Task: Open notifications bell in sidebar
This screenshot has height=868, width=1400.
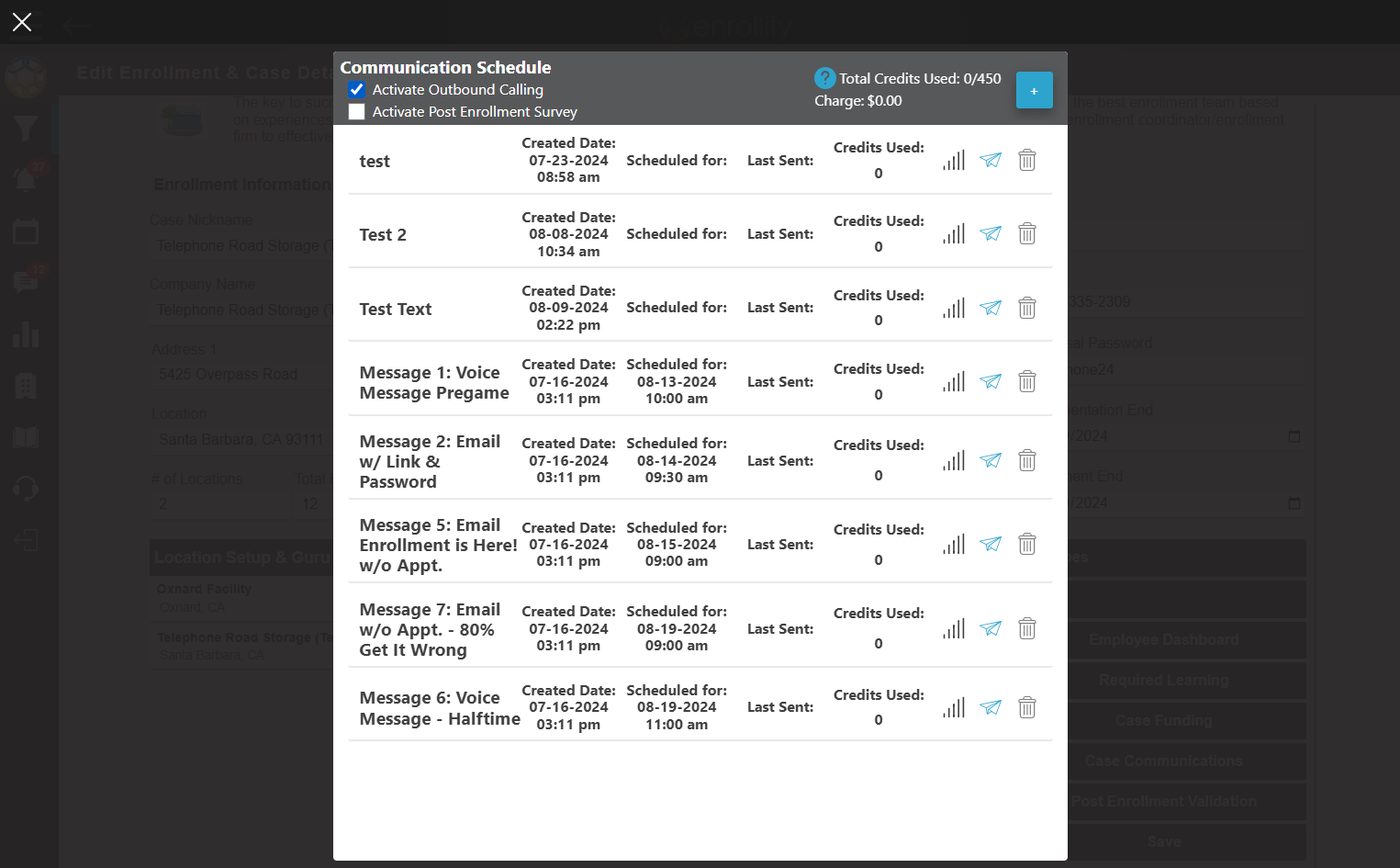Action: pyautogui.click(x=26, y=178)
